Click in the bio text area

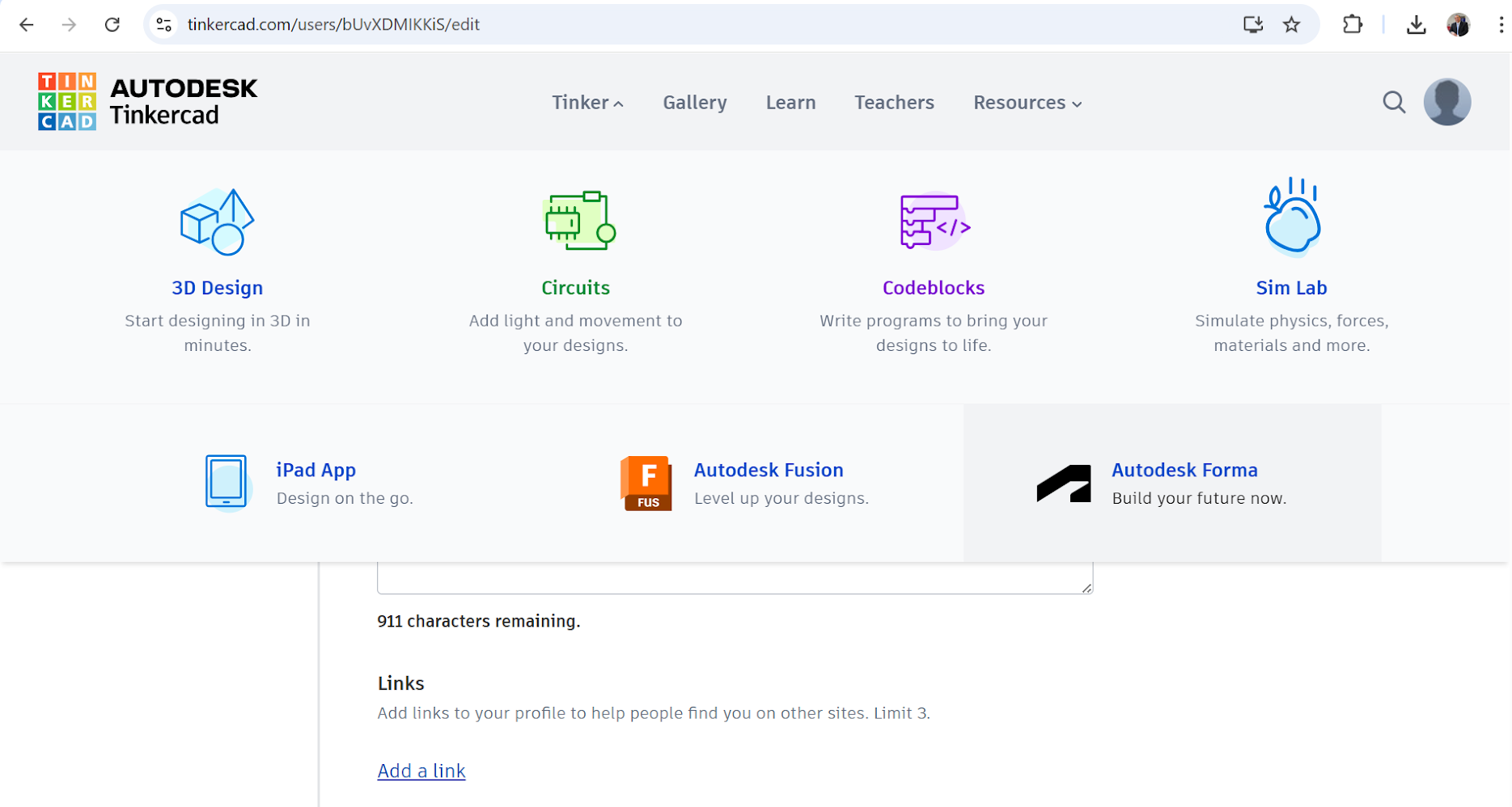tap(733, 577)
